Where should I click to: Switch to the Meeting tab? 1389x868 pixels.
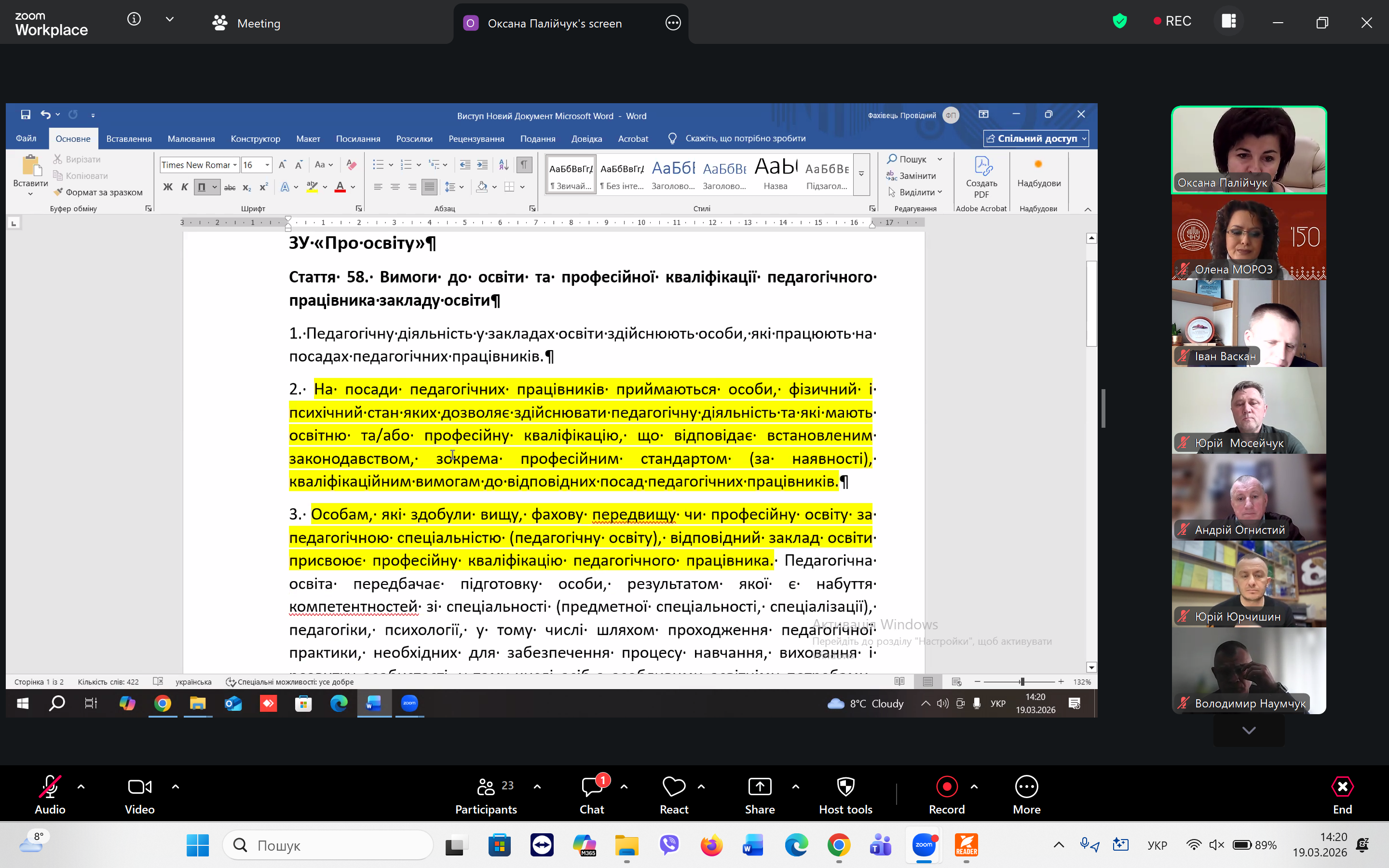[x=247, y=23]
